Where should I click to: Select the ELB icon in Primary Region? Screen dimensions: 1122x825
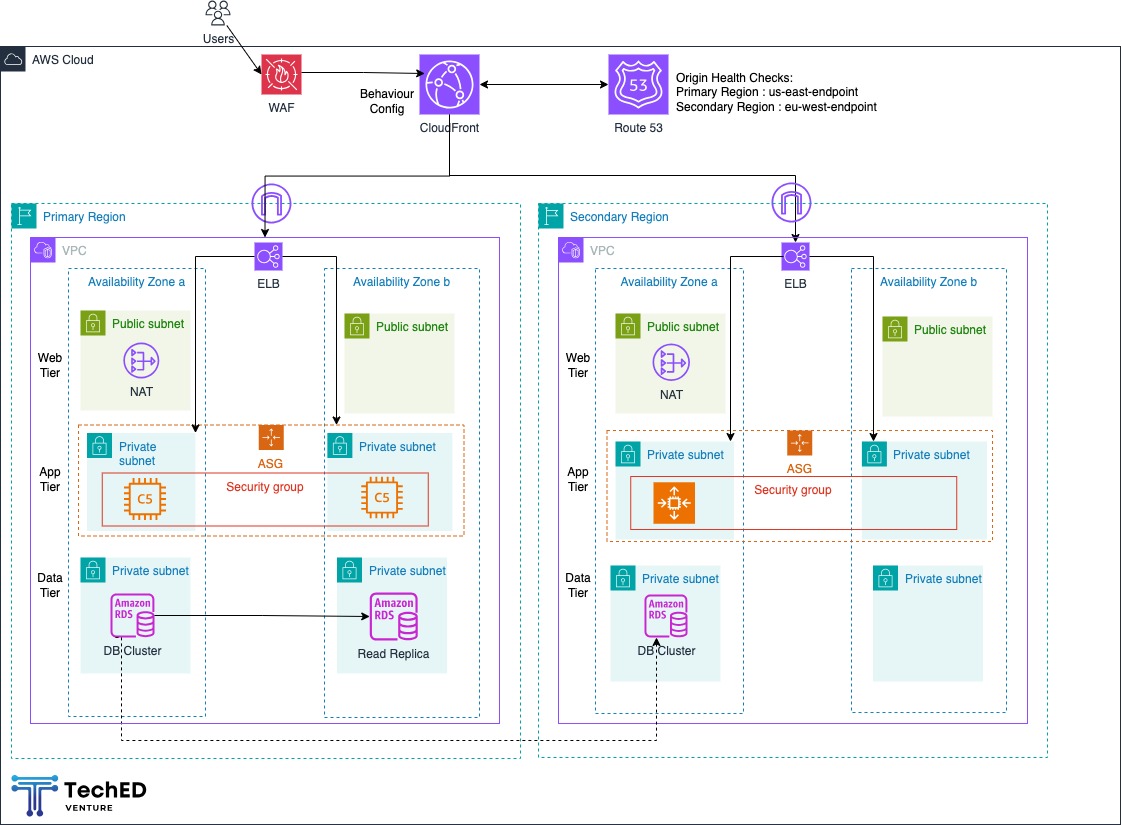[x=268, y=256]
